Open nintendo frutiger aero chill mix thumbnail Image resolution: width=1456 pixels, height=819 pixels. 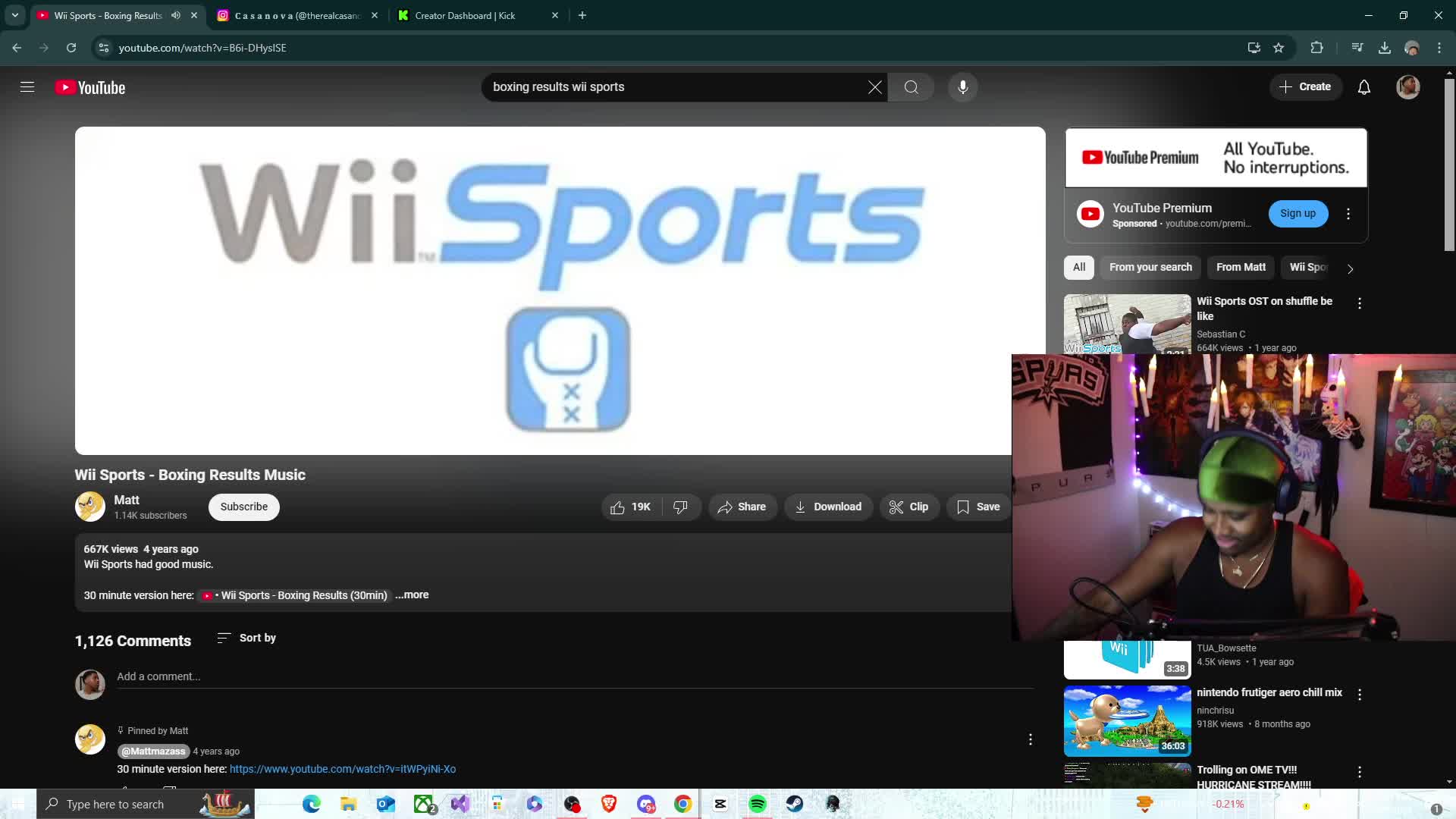point(1127,720)
